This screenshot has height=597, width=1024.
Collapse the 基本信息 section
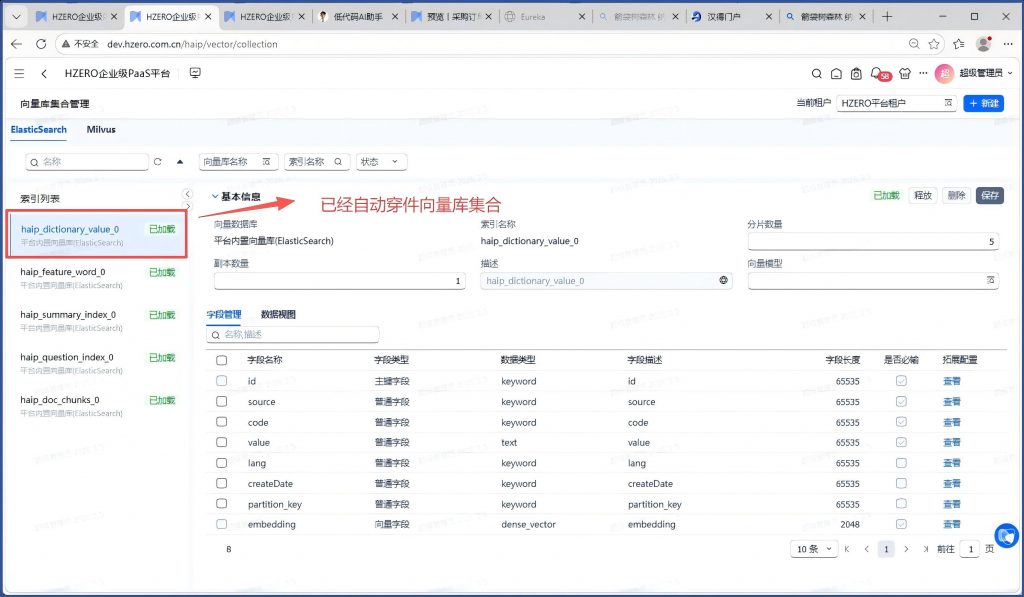coord(214,196)
